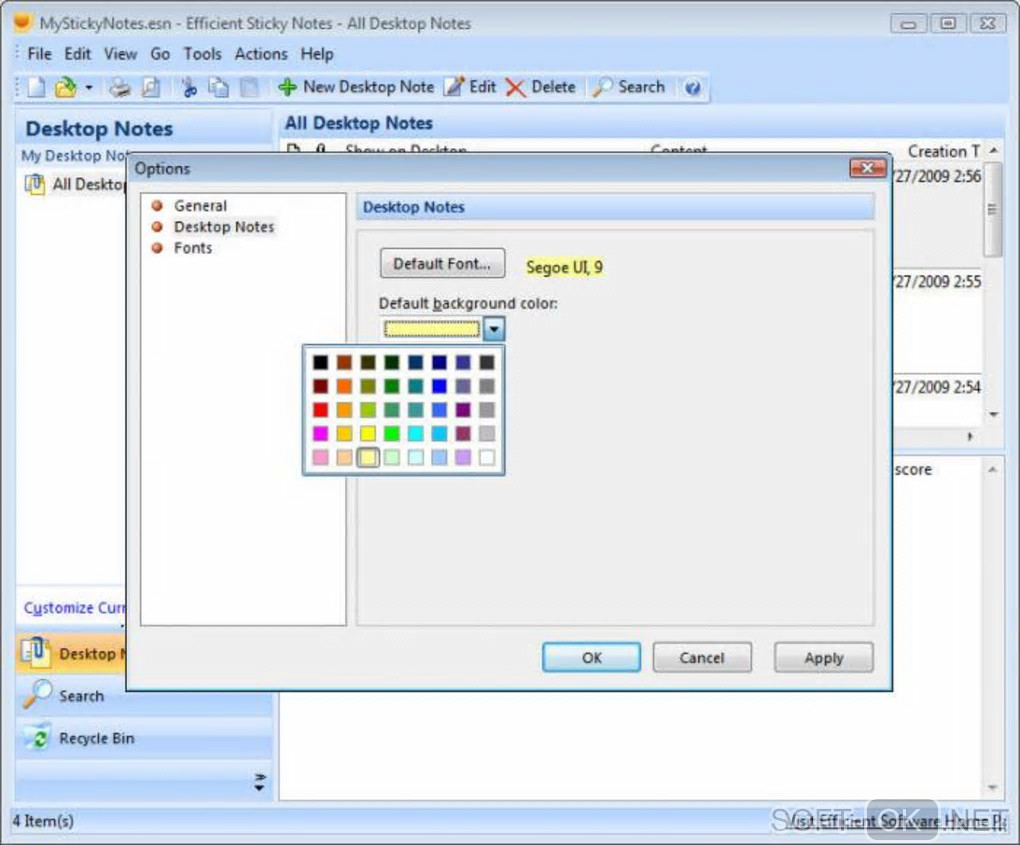This screenshot has width=1020, height=845.
Task: Click the Print toolbar icon
Action: [119, 87]
